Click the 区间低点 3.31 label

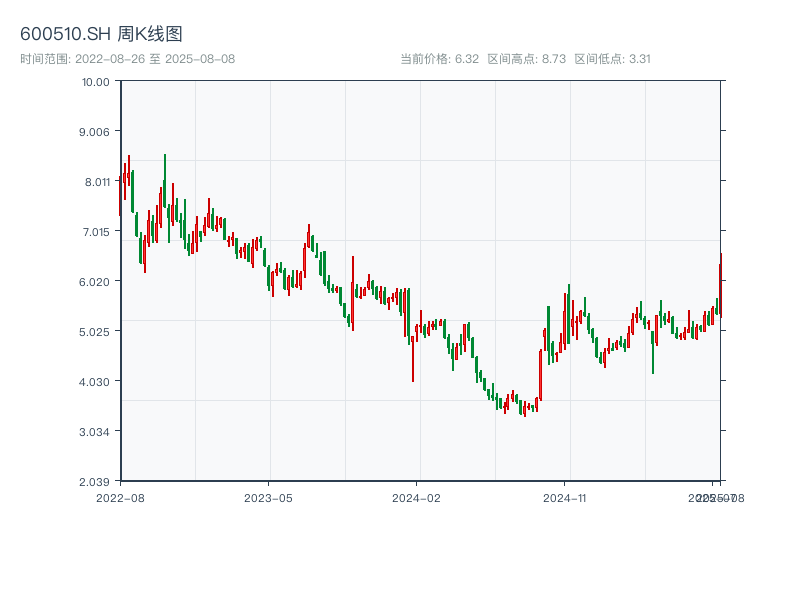coord(613,59)
